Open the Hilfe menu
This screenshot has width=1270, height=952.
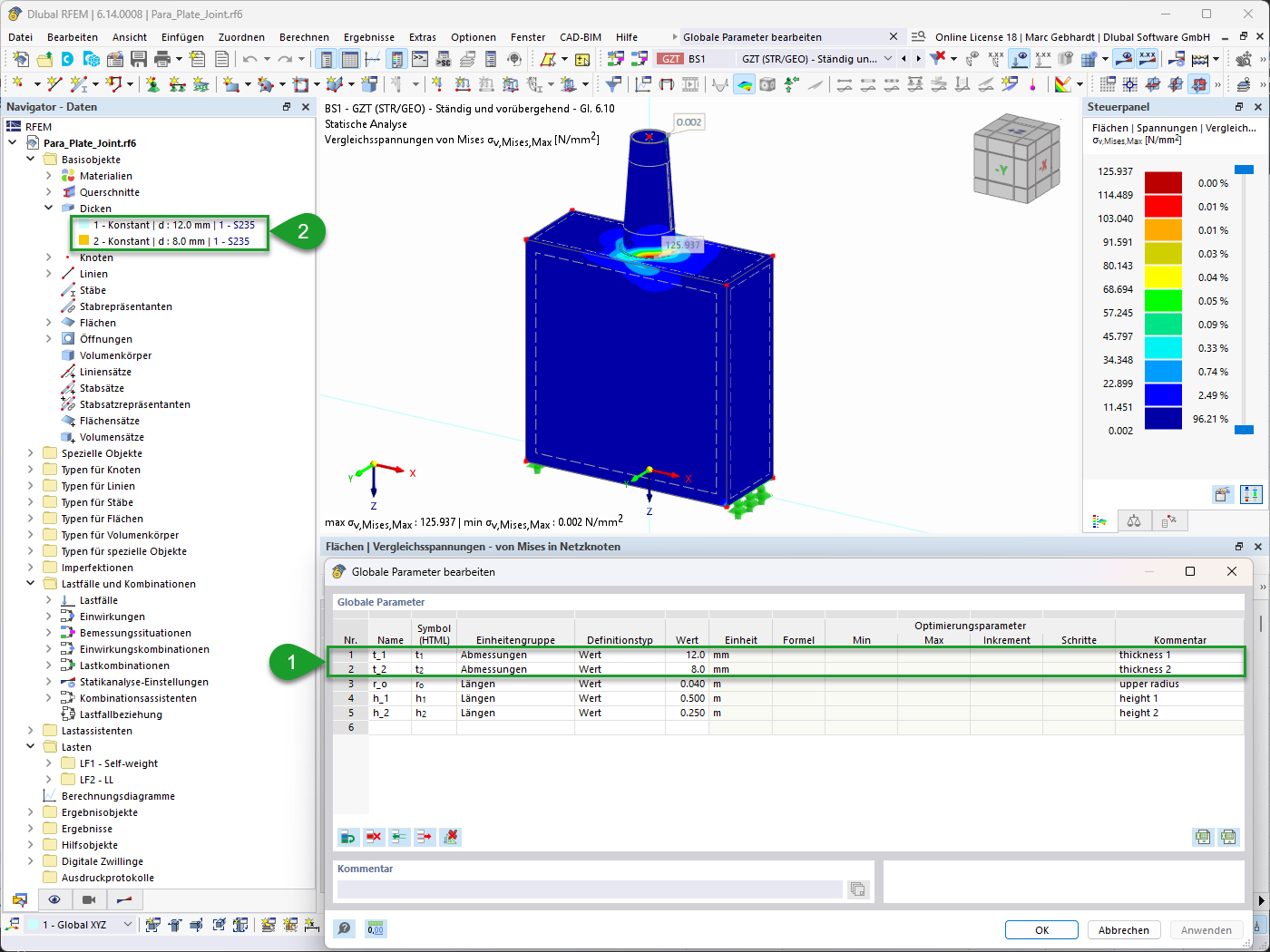tap(627, 37)
